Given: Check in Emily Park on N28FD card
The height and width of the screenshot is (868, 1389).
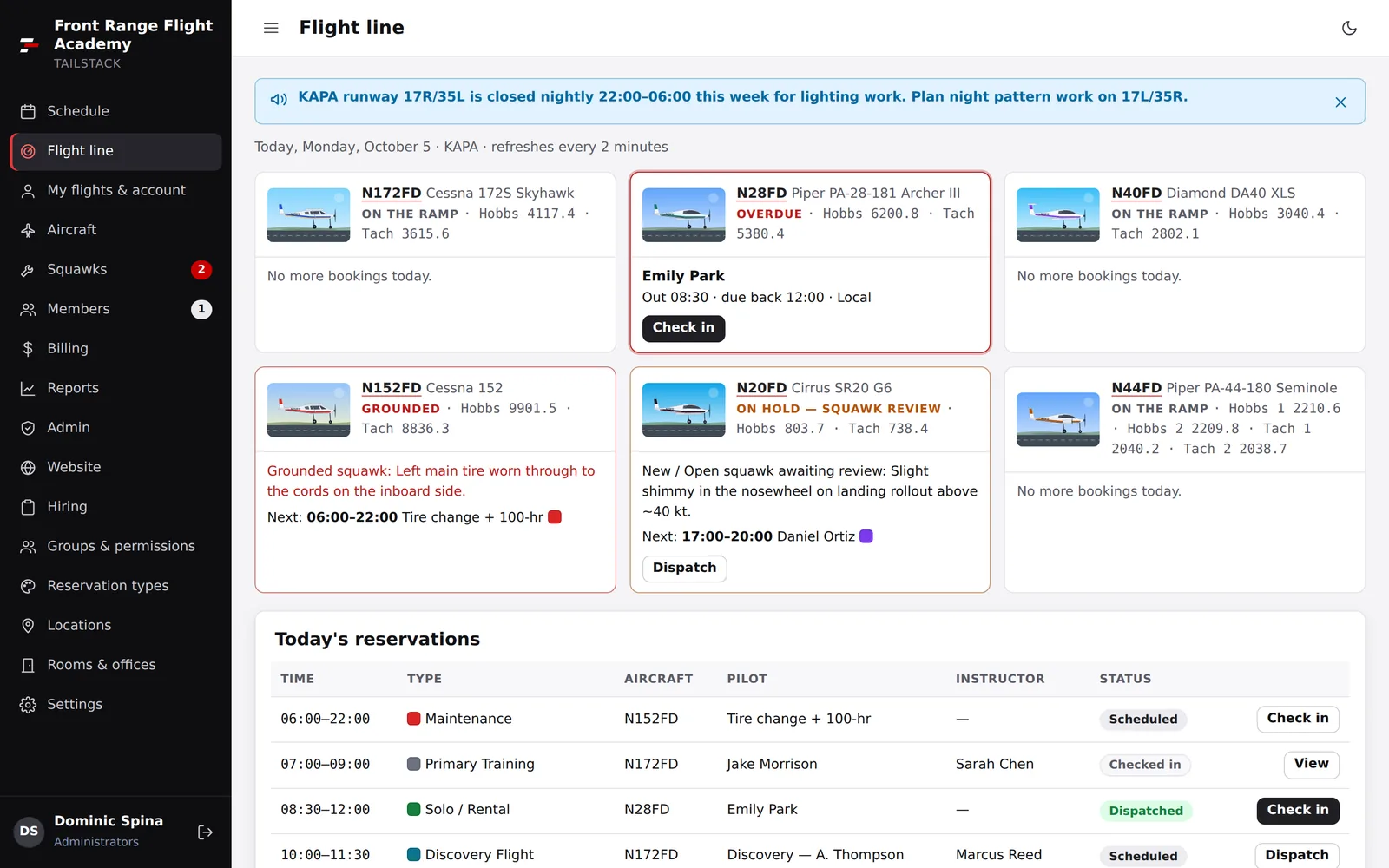Looking at the screenshot, I should coord(683,328).
